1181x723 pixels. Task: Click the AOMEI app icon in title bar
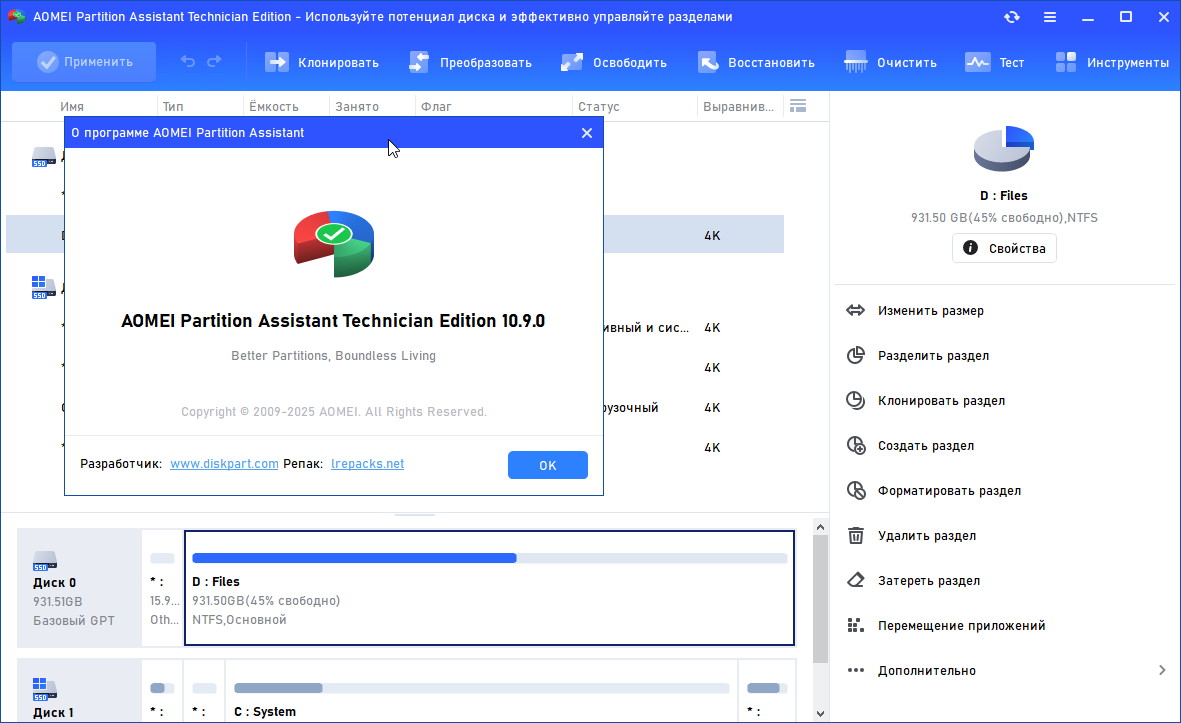pos(16,17)
